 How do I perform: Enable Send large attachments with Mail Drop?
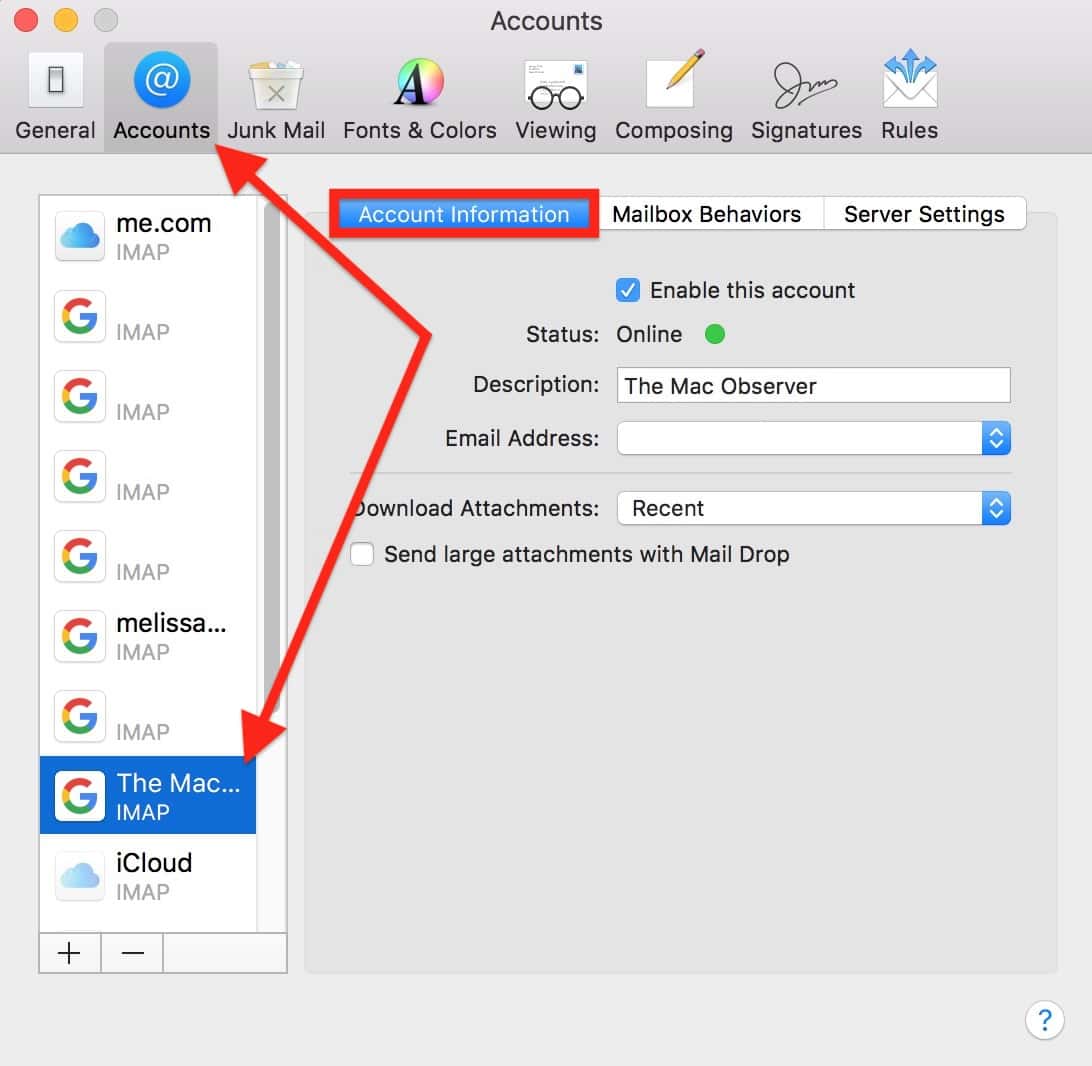tap(362, 555)
